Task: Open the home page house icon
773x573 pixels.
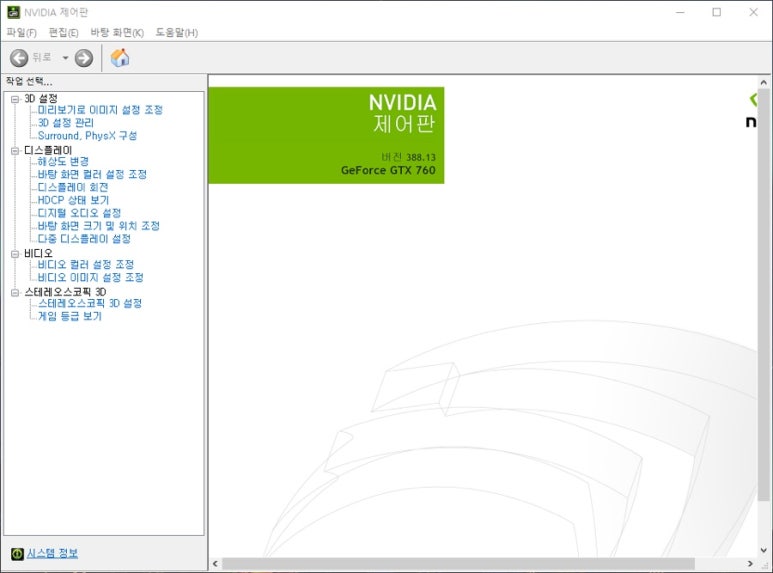Action: click(x=120, y=58)
